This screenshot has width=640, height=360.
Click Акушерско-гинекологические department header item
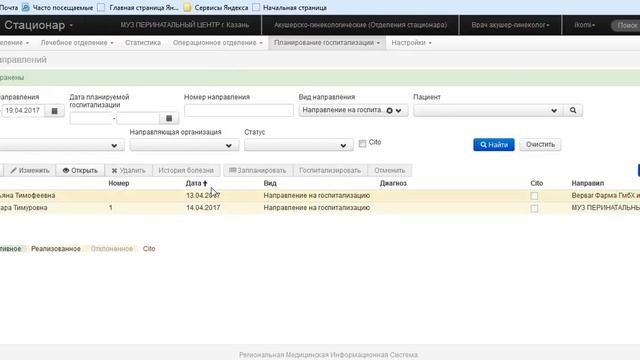coord(360,25)
